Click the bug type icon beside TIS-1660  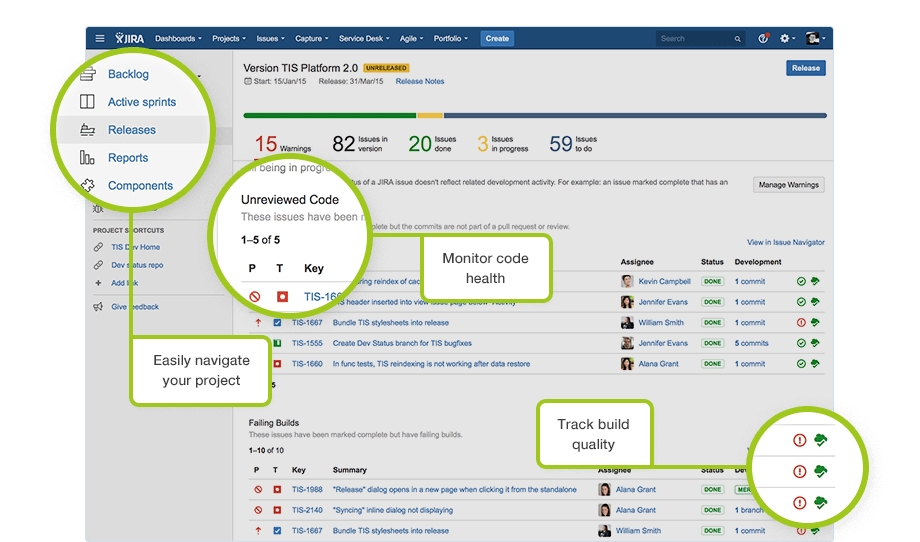click(277, 364)
